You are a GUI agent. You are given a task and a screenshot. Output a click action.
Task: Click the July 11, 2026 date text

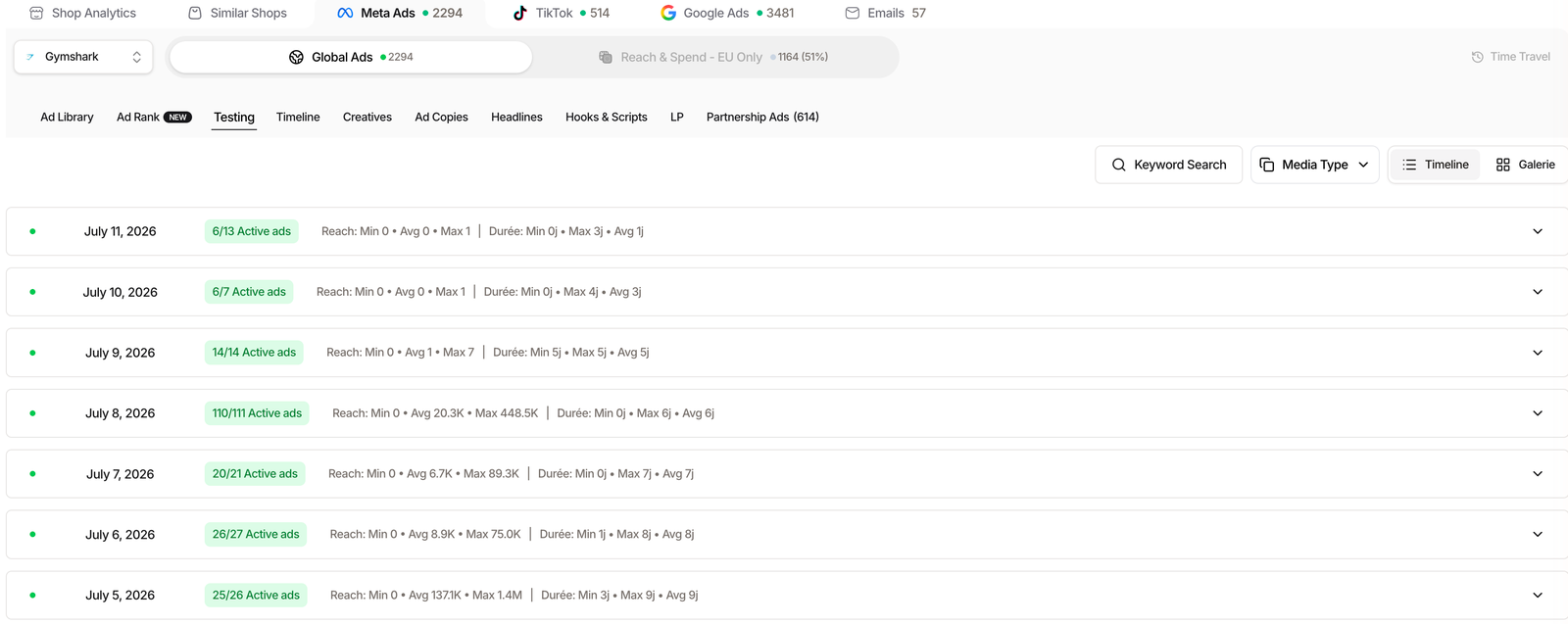coord(121,231)
